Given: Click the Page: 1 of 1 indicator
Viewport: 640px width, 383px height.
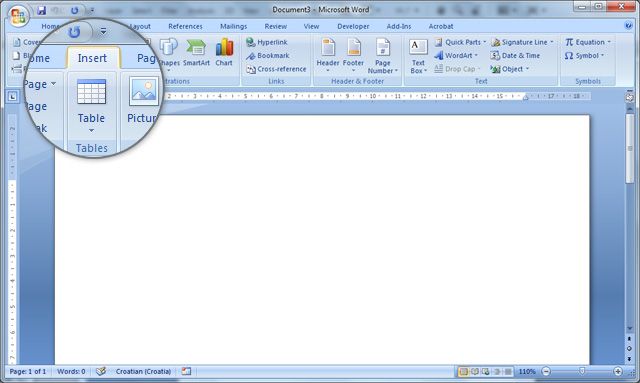Looking at the screenshot, I should pos(28,372).
